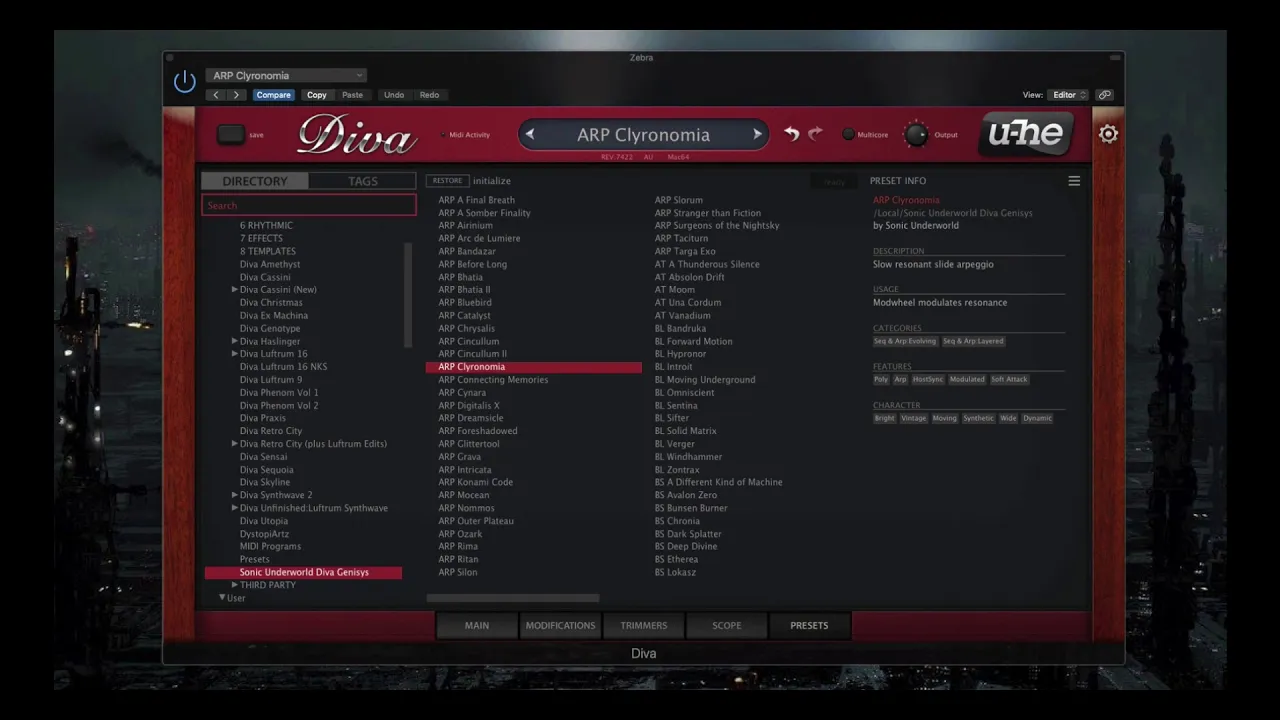Click the Undo button in host toolbar
1280x720 pixels.
[x=394, y=95]
